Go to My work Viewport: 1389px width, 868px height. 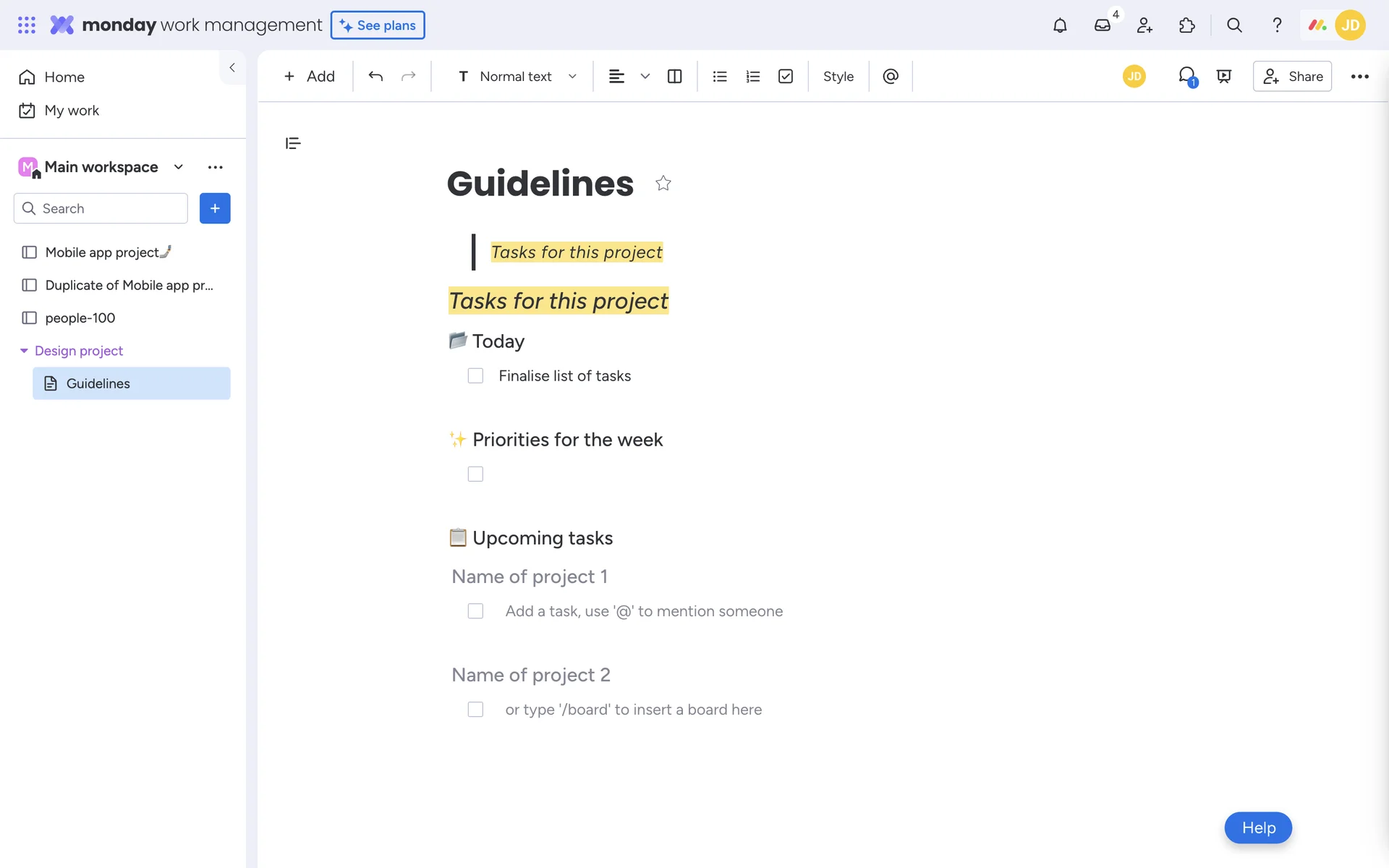(71, 111)
